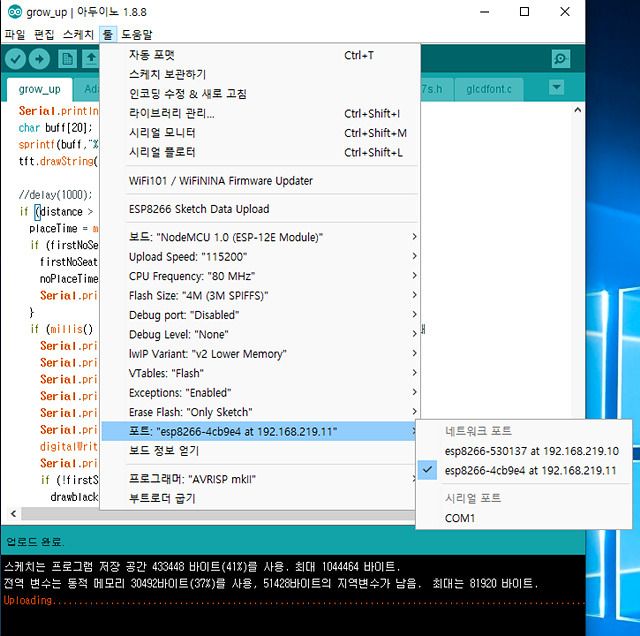640x636 pixels.
Task: Choose 자동 포맷 menu item
Action: (x=260, y=55)
